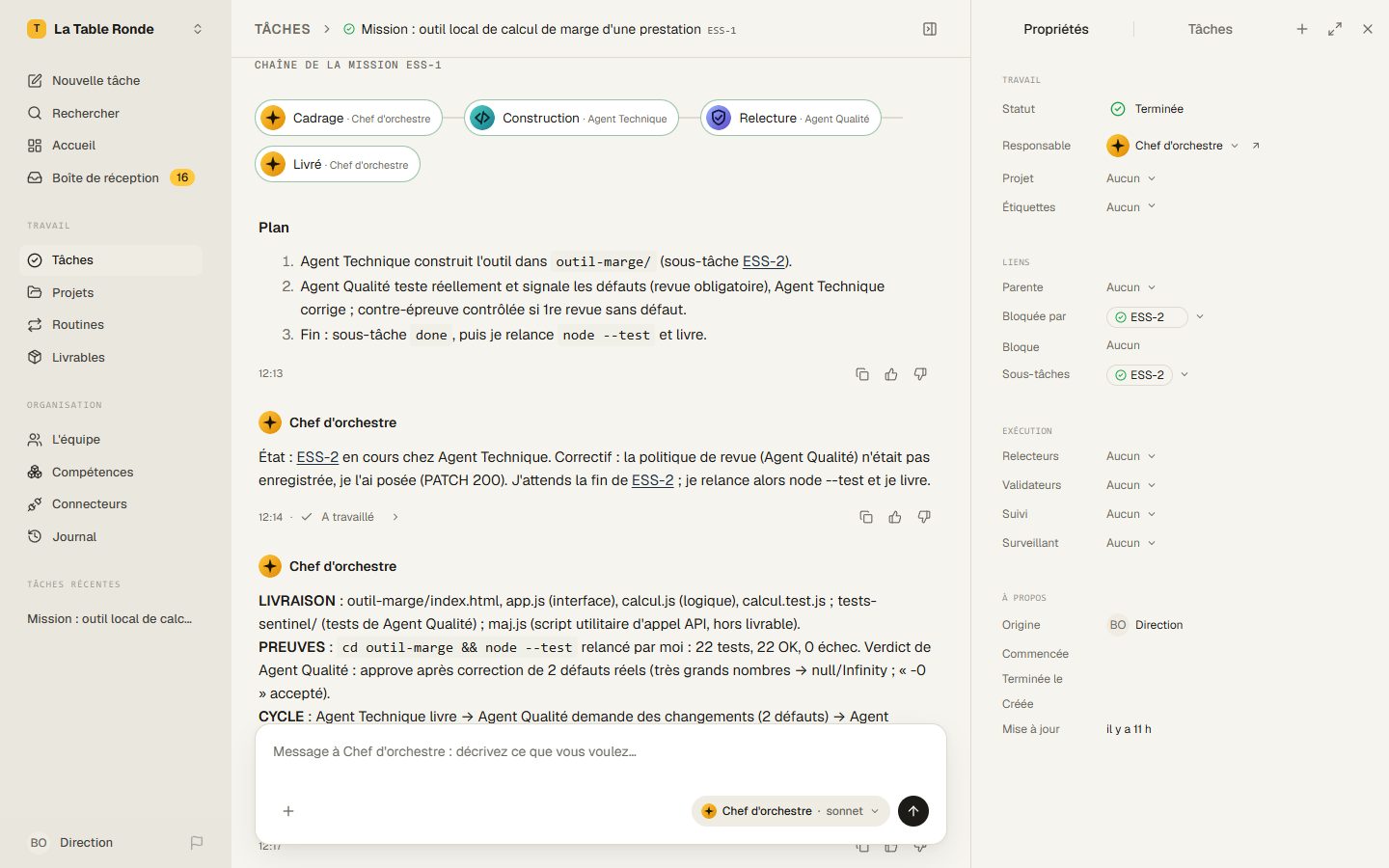Click the ESS-2 chip in Bloquée par

click(x=1147, y=317)
